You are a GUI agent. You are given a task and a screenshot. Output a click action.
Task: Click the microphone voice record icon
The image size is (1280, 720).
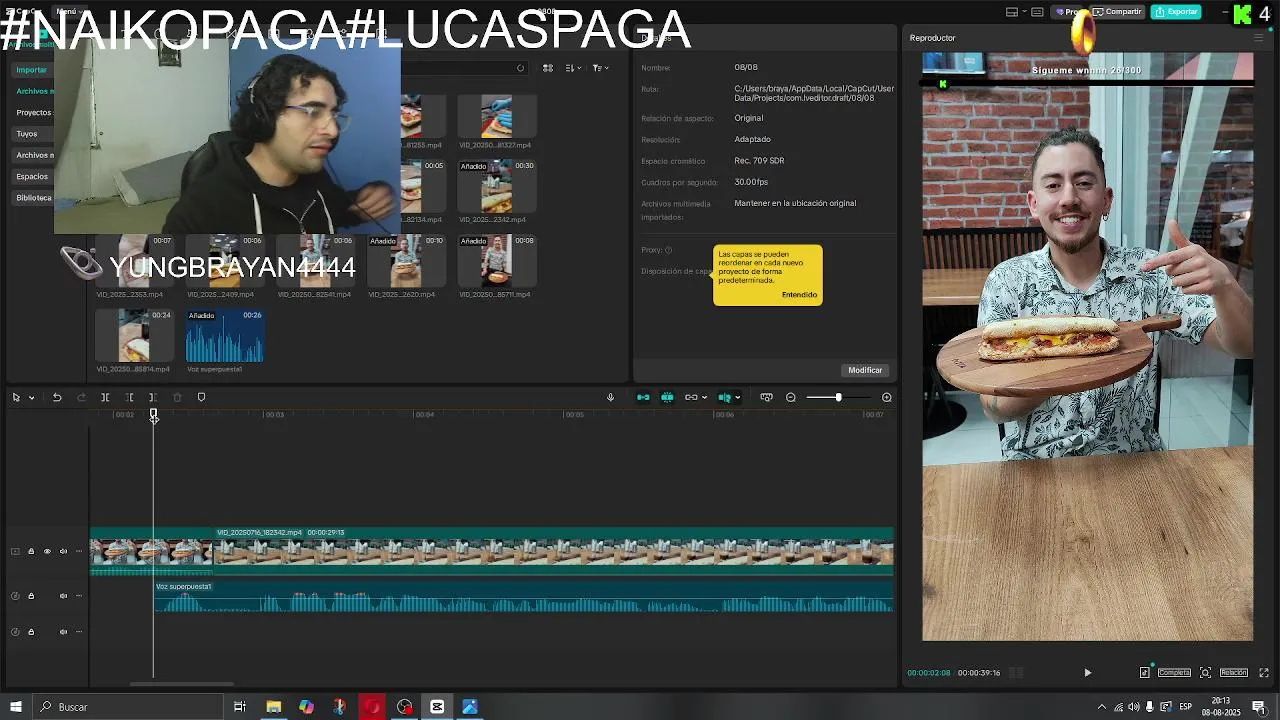[610, 397]
